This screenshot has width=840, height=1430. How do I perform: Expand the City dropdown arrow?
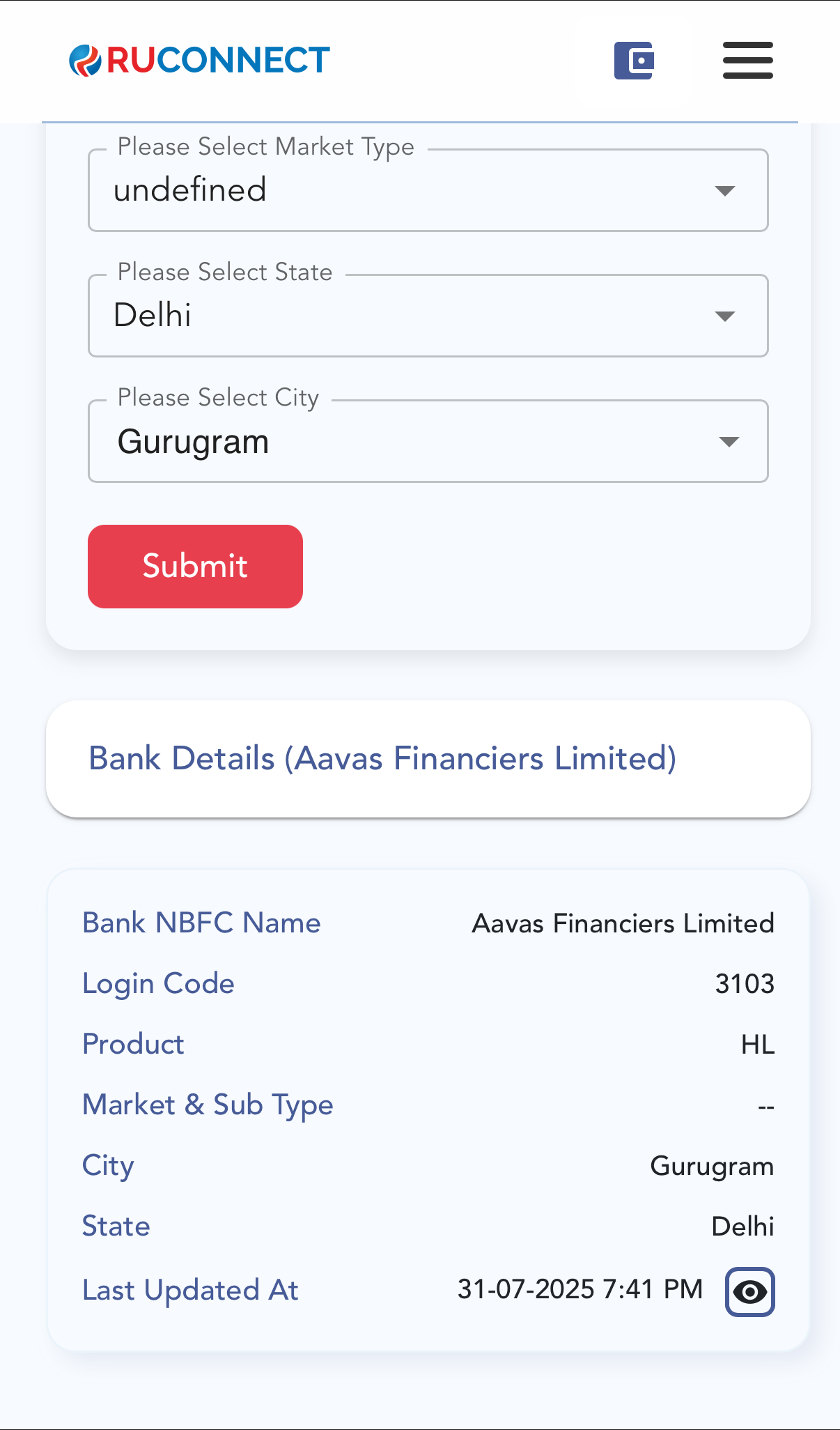[729, 442]
